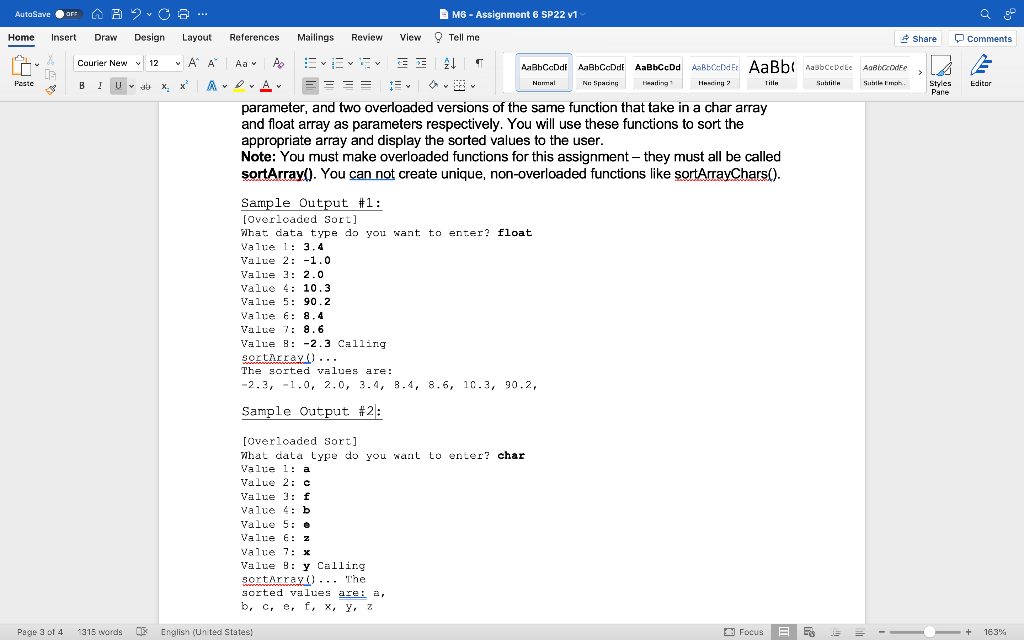
Task: Select the strikethrough formatting icon
Action: (144, 84)
